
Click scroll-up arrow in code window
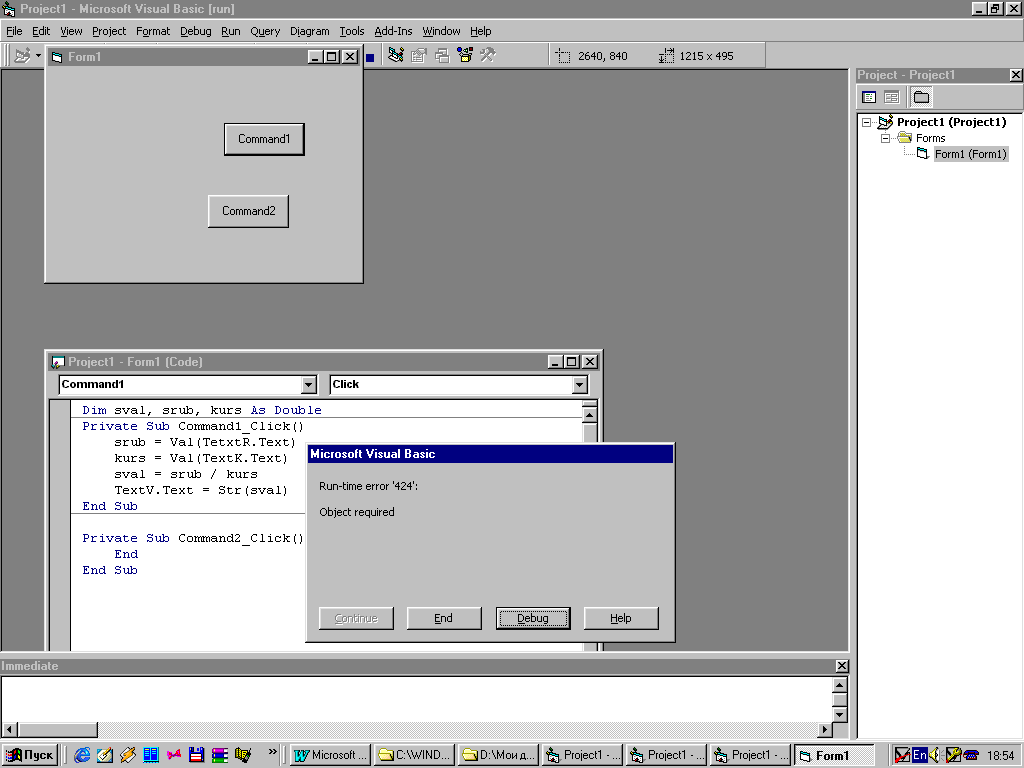pos(589,415)
